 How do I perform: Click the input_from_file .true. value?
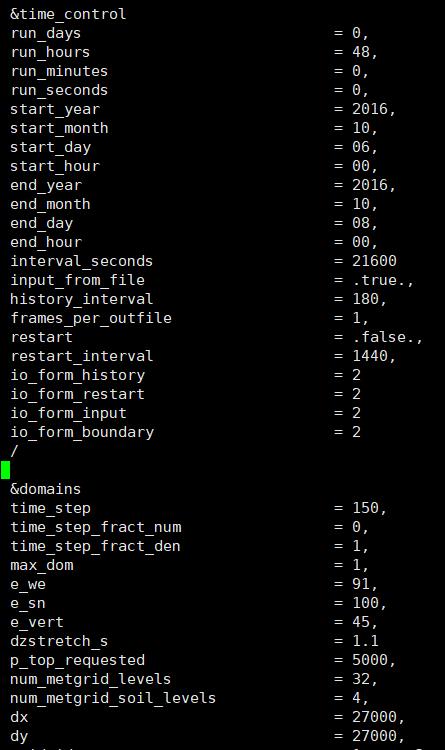pyautogui.click(x=383, y=280)
